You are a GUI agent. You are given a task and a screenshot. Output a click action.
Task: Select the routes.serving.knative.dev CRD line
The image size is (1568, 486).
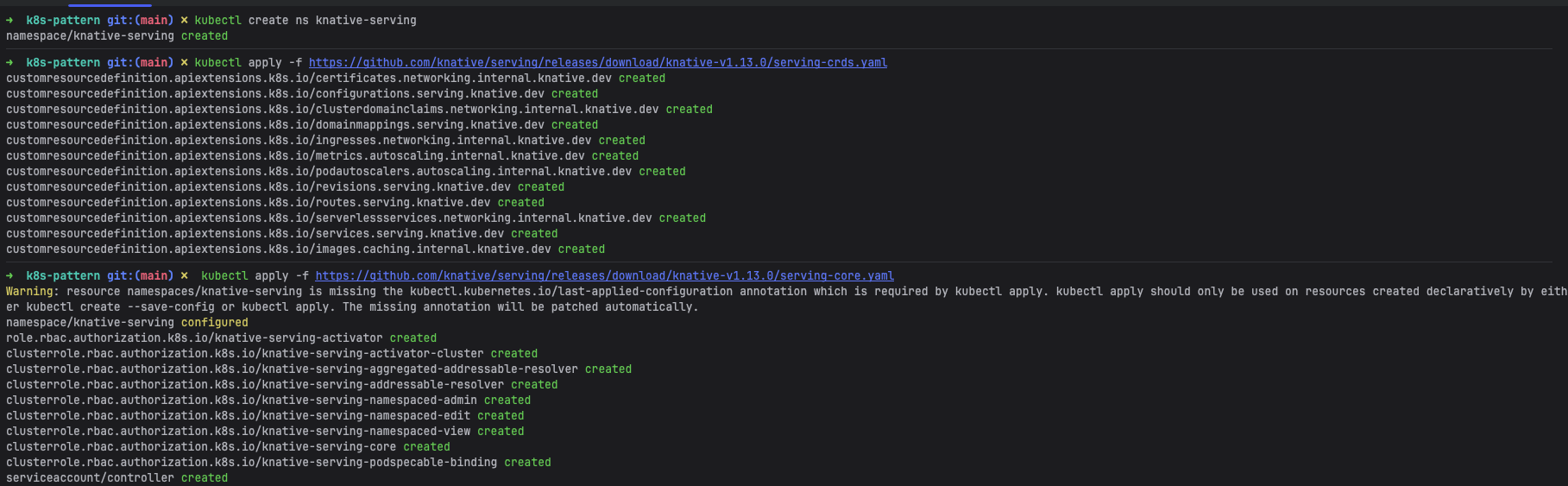(275, 202)
